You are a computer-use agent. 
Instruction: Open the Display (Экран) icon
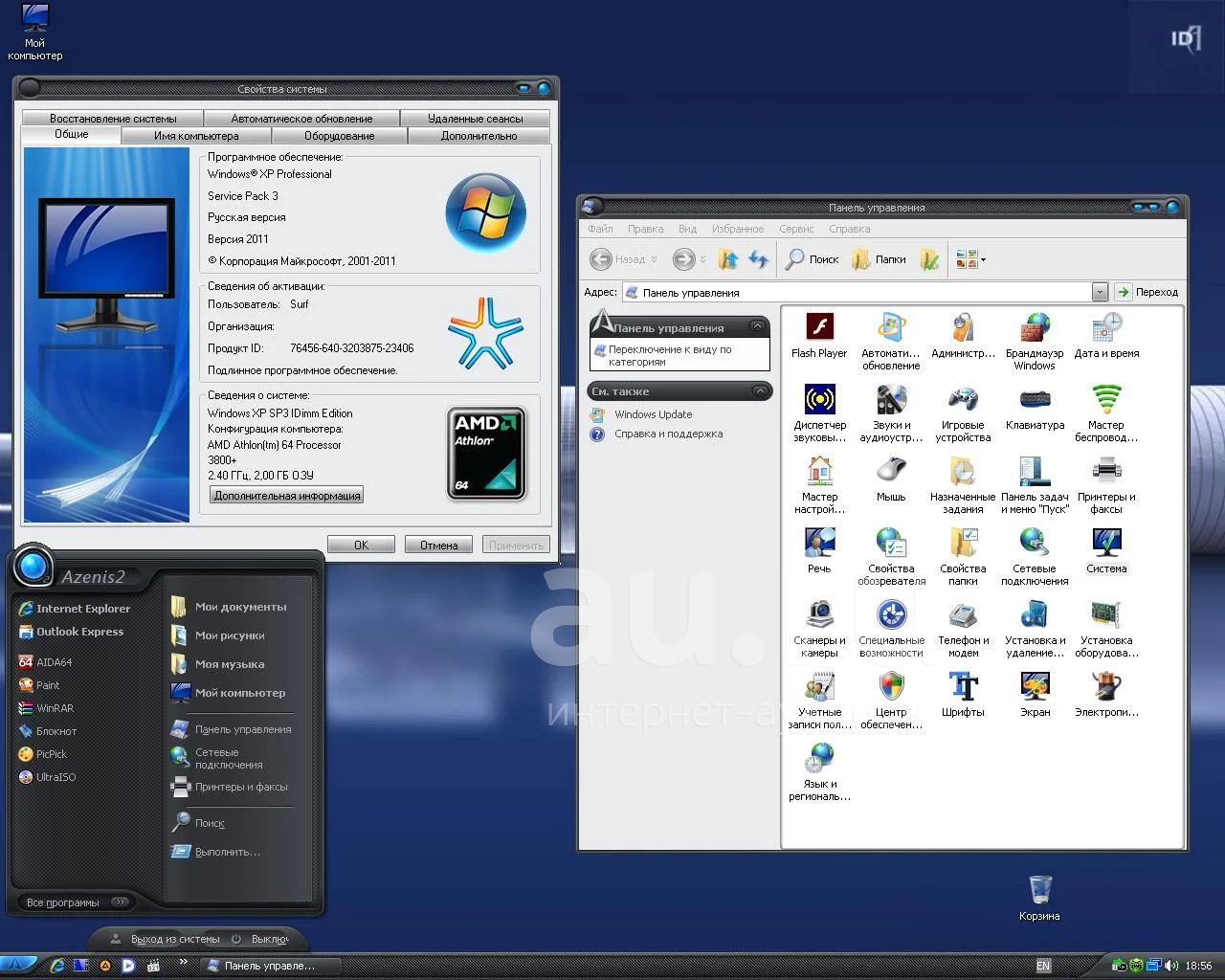tap(1035, 693)
